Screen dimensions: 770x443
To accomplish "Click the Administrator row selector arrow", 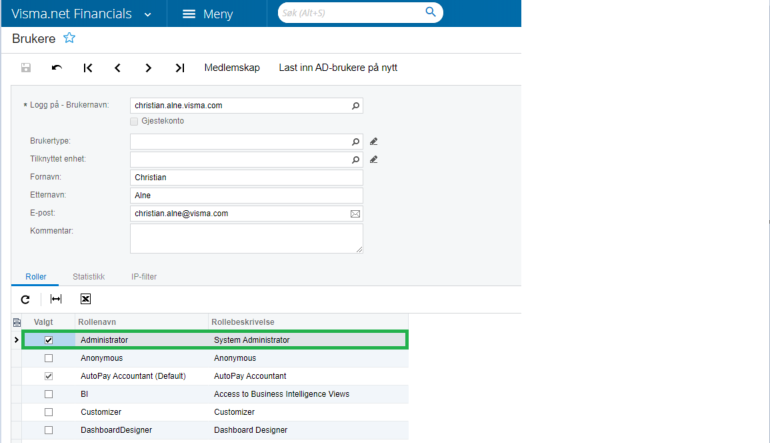I will 16,340.
